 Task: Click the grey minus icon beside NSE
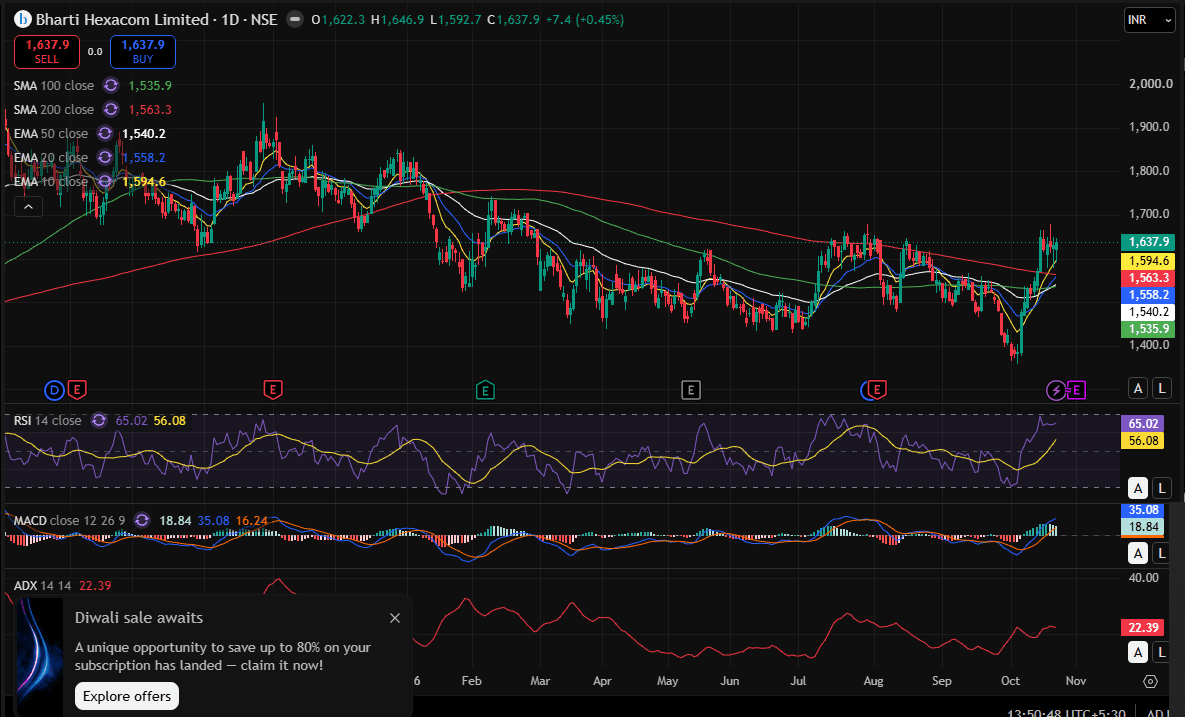pos(295,20)
